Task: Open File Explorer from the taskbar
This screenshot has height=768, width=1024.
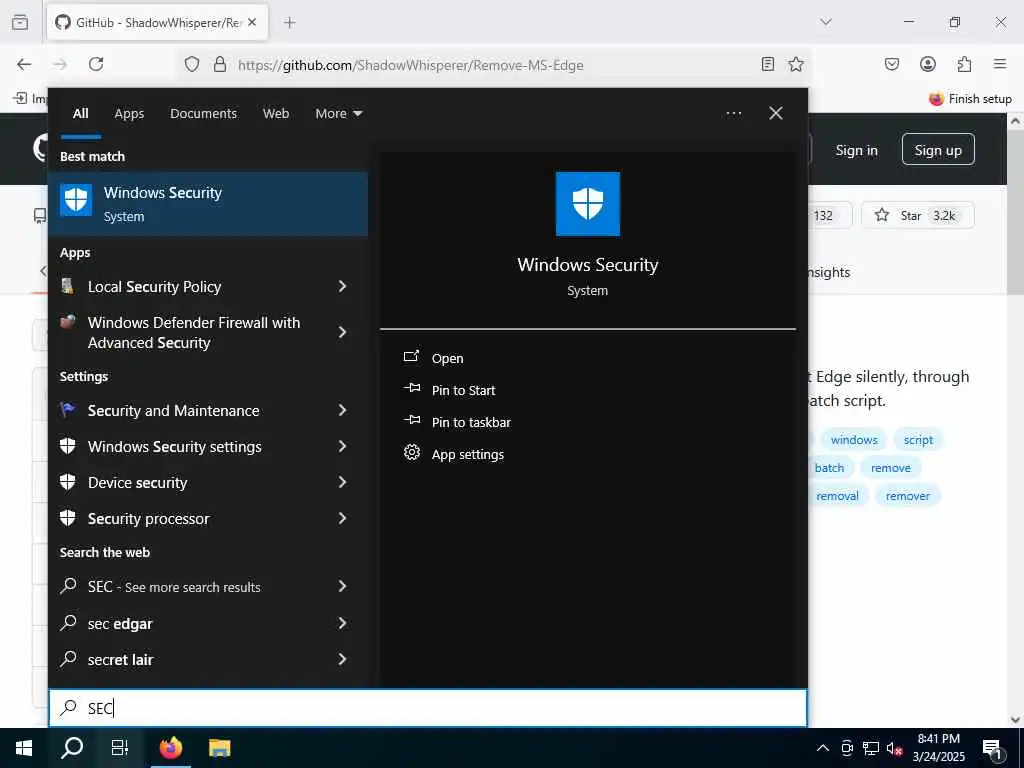Action: 219,748
